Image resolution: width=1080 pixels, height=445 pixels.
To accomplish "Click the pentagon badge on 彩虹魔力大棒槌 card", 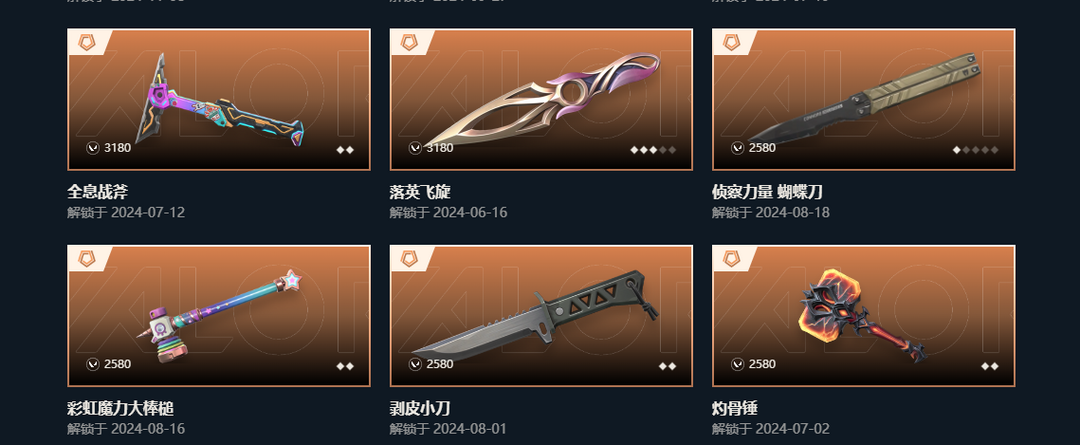I will pos(85,259).
